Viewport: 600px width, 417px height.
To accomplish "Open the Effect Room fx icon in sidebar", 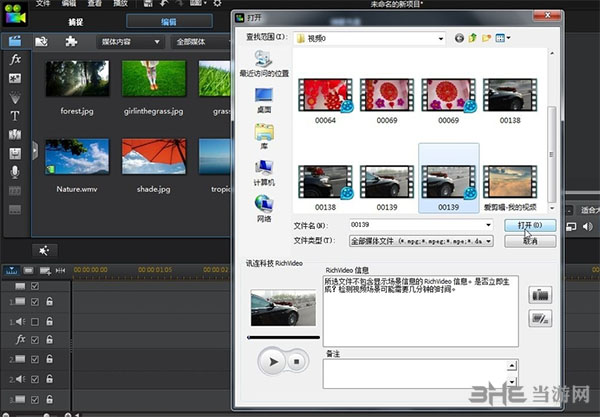I will coord(15,59).
